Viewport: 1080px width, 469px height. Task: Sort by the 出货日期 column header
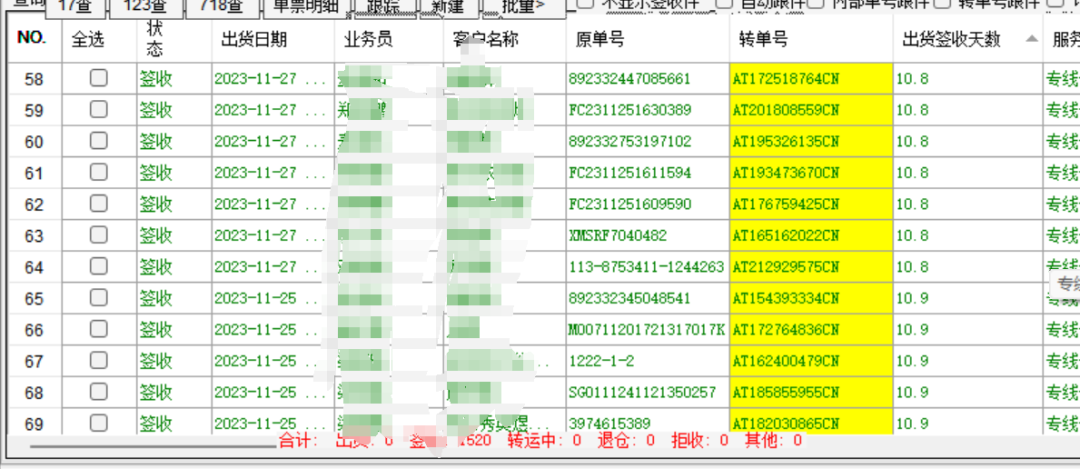254,40
